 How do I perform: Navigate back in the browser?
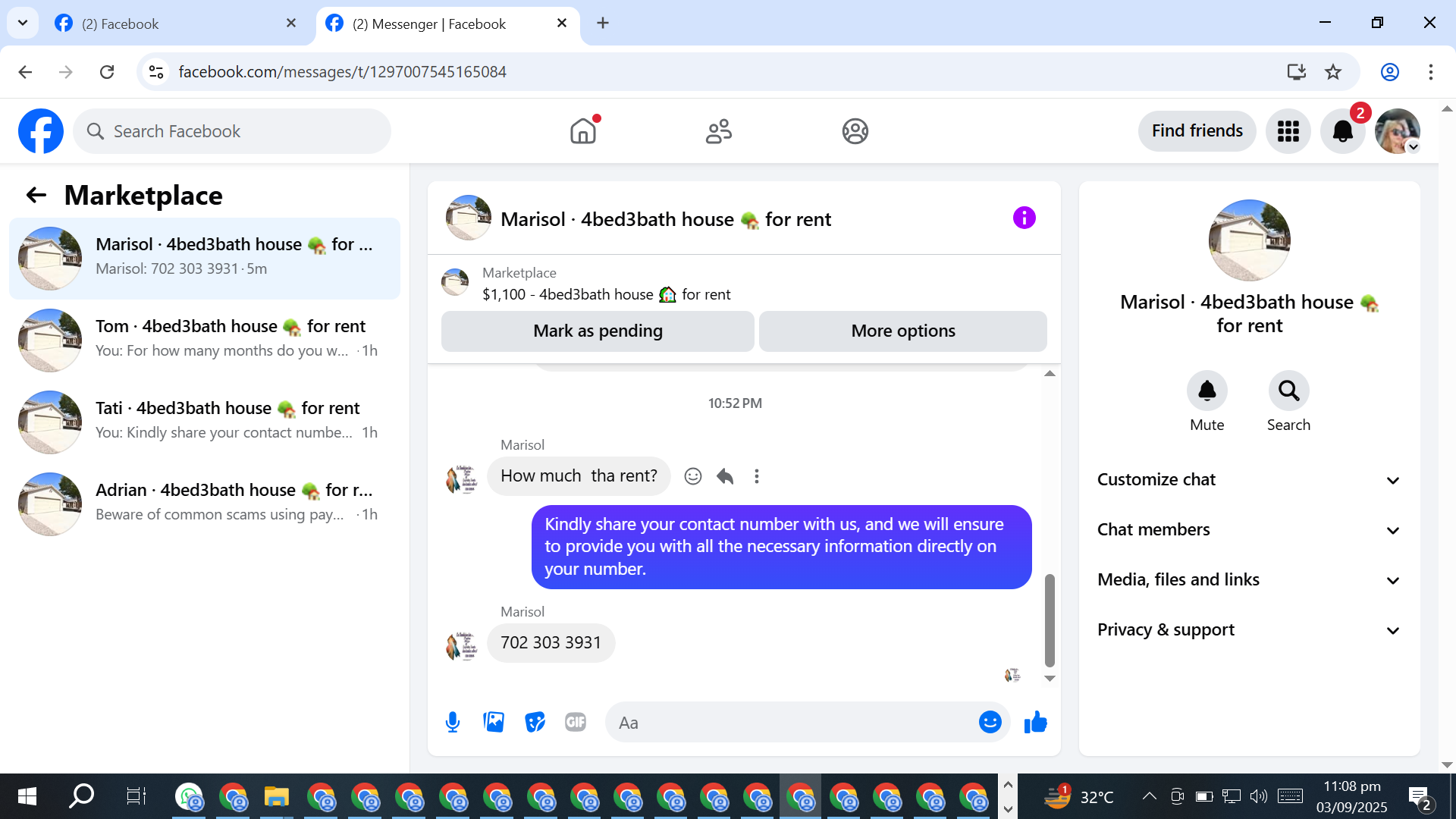25,72
